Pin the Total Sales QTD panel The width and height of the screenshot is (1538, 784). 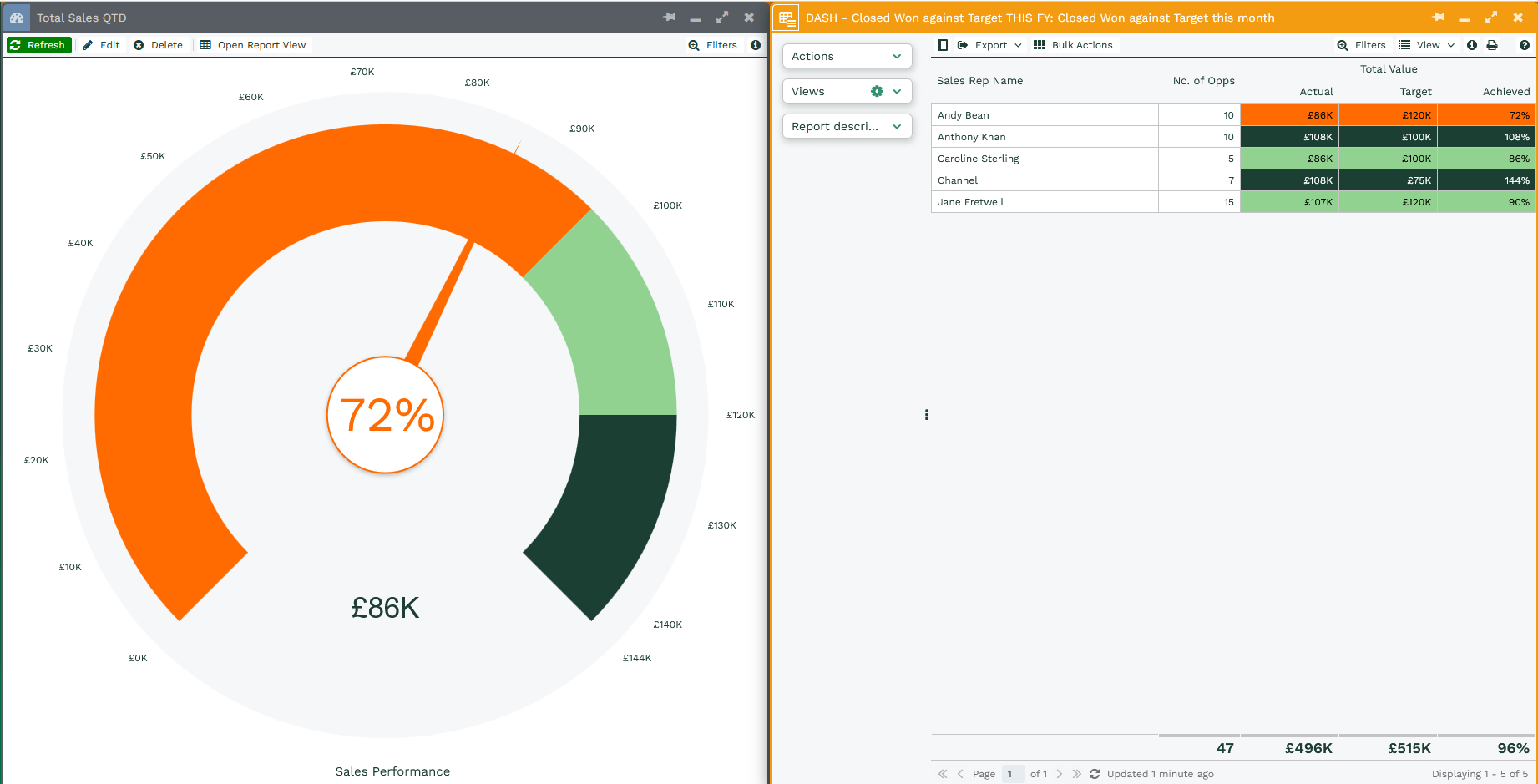[669, 18]
